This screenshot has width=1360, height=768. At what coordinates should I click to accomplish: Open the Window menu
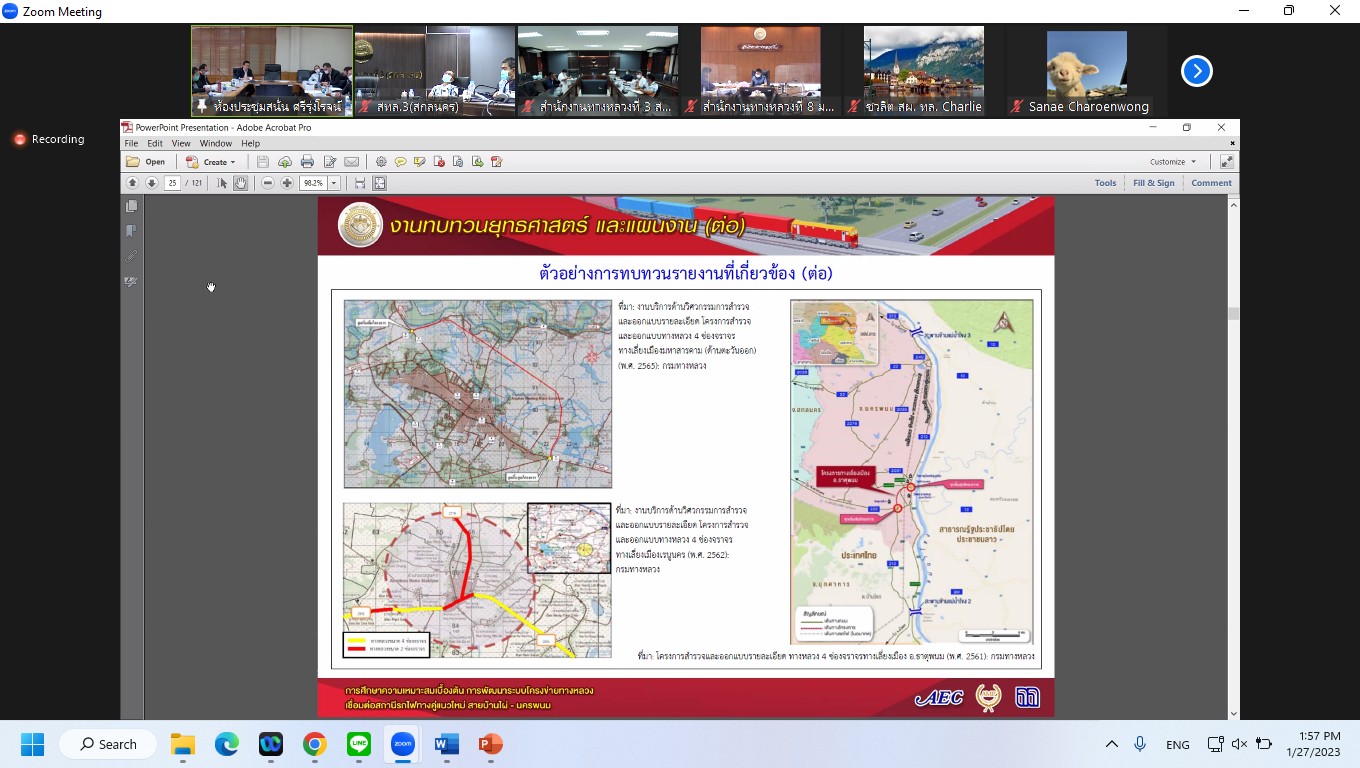(x=215, y=144)
